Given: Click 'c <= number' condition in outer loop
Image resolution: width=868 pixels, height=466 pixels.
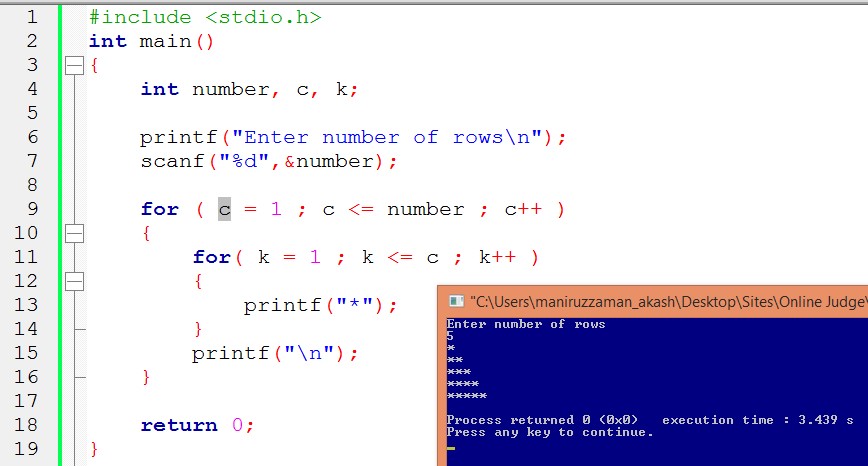Looking at the screenshot, I should 394,209.
